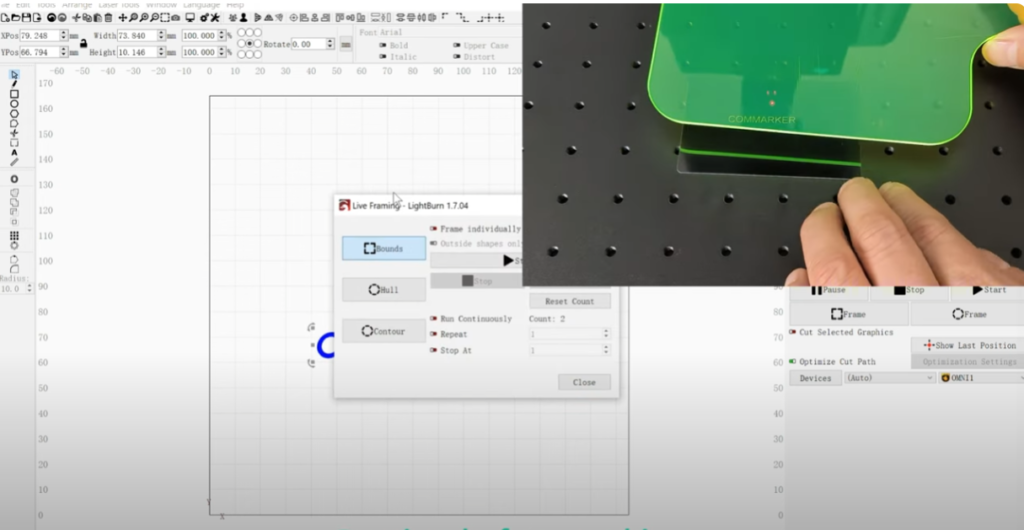Click the Delete trash icon in toolbar
Viewport: 1024px width, 530px height.
tap(106, 17)
